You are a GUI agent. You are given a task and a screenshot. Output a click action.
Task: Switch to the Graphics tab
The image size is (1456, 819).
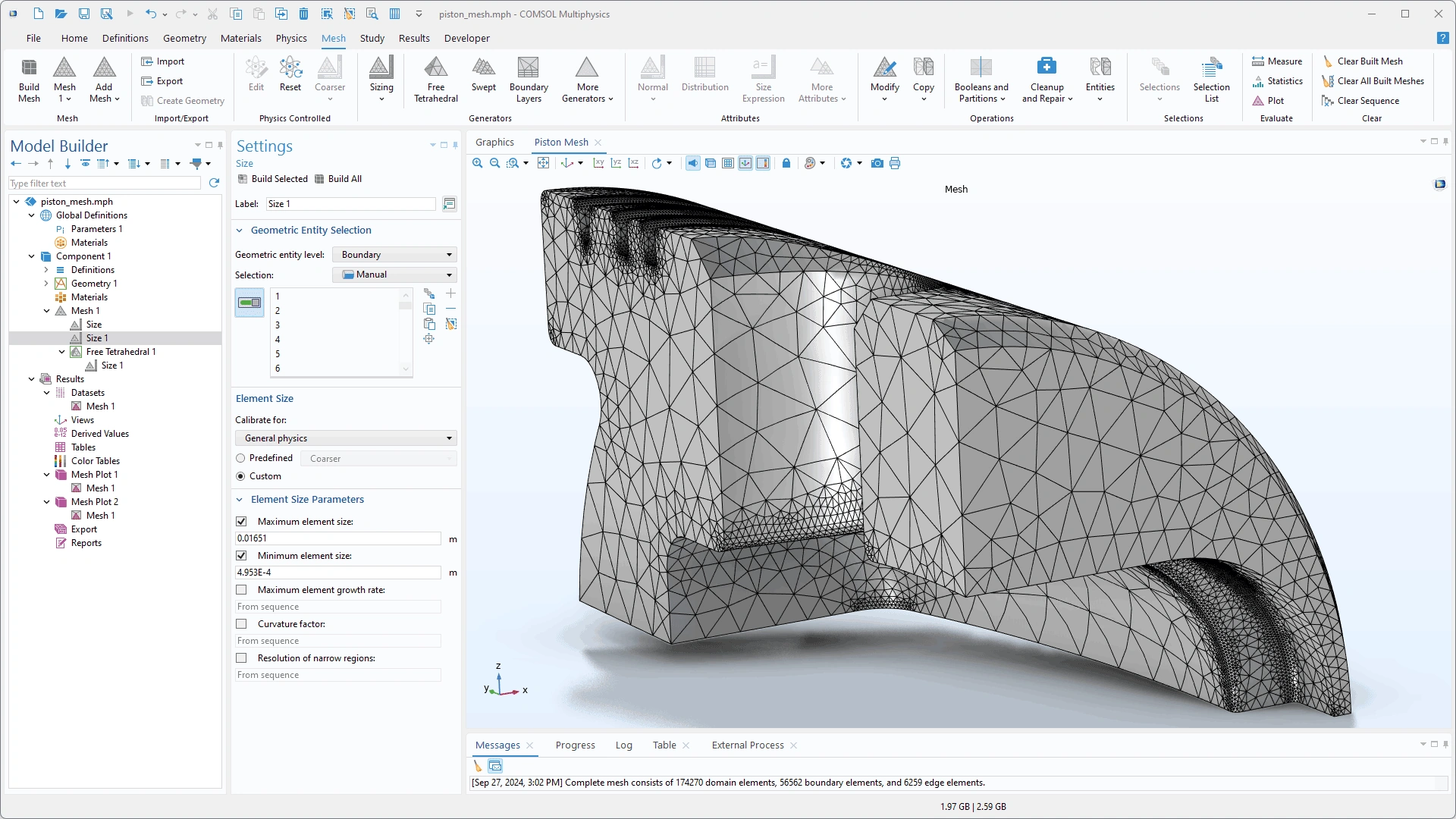494,142
